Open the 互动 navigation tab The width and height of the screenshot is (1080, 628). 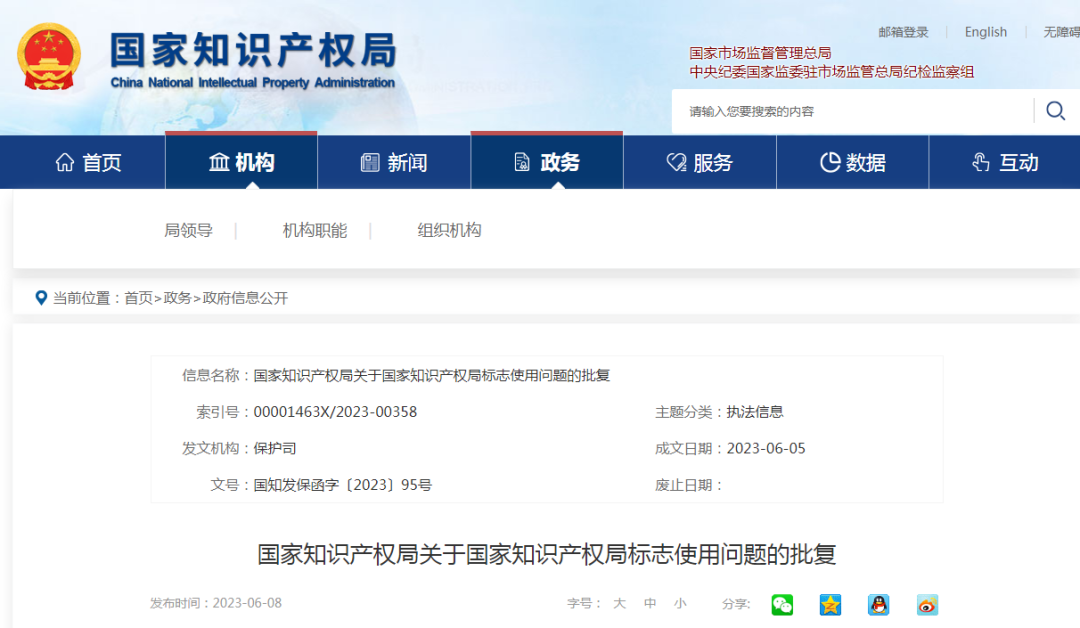1005,163
